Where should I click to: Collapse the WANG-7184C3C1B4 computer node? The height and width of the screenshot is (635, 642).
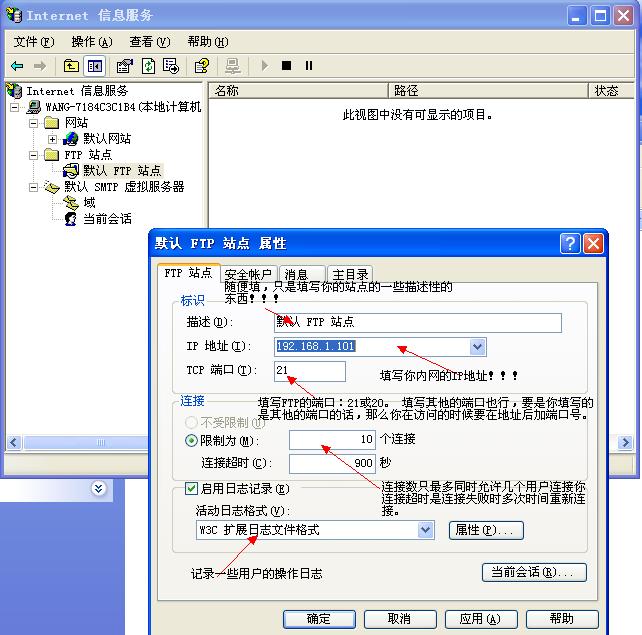tap(14, 107)
